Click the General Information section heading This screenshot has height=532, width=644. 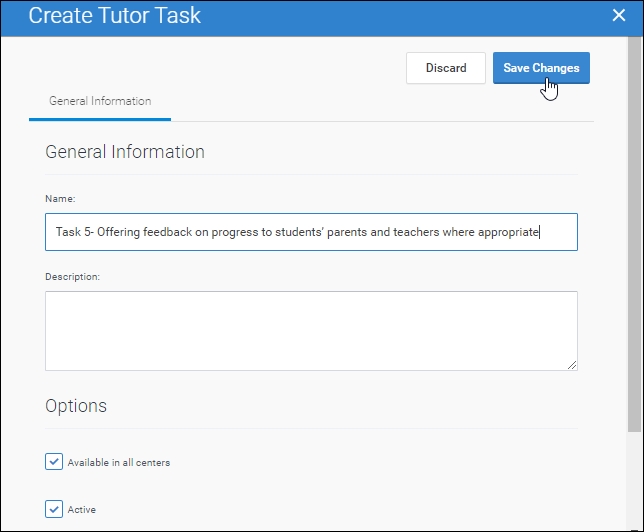click(x=125, y=152)
